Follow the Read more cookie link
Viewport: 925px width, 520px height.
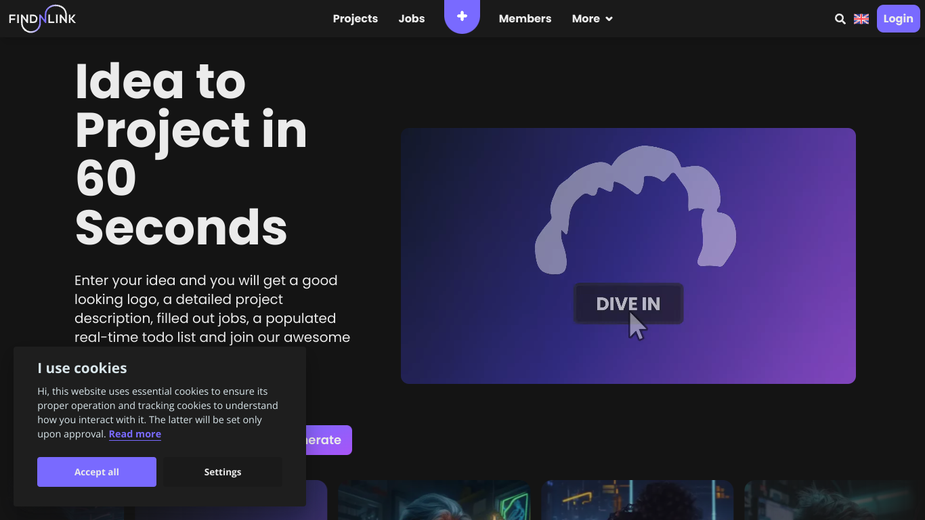[135, 434]
